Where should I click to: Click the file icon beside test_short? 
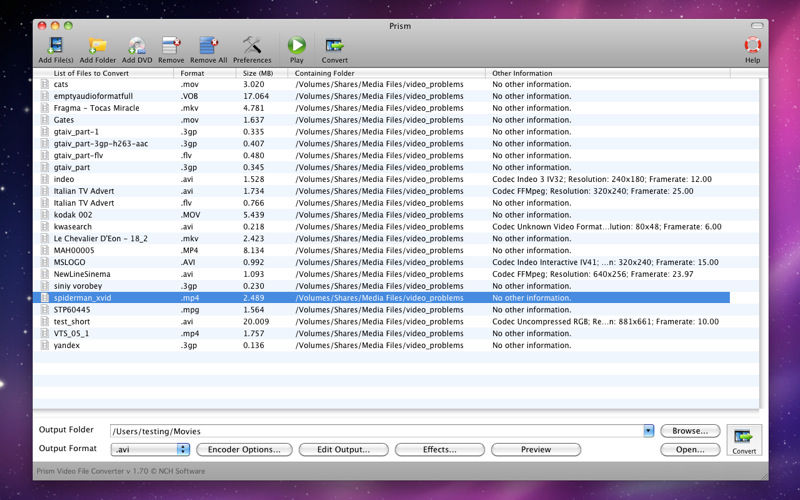(x=45, y=321)
